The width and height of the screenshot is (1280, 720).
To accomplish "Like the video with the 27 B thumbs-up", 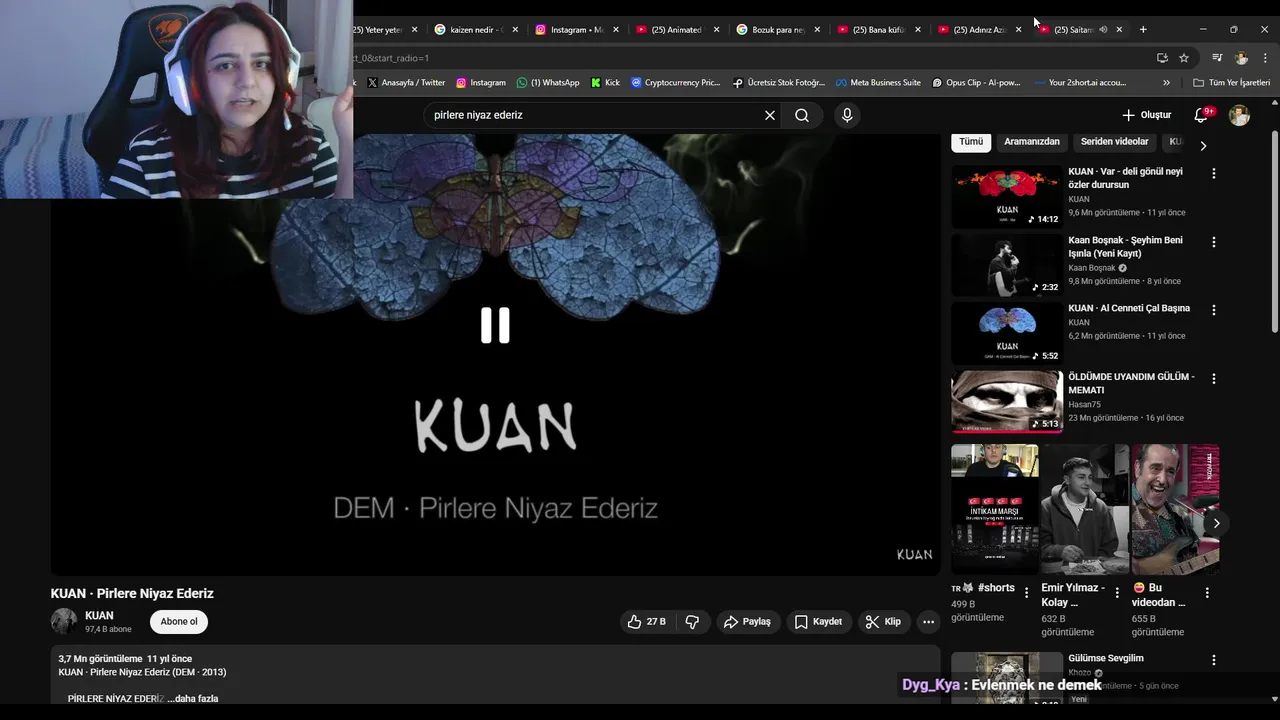I will [646, 622].
